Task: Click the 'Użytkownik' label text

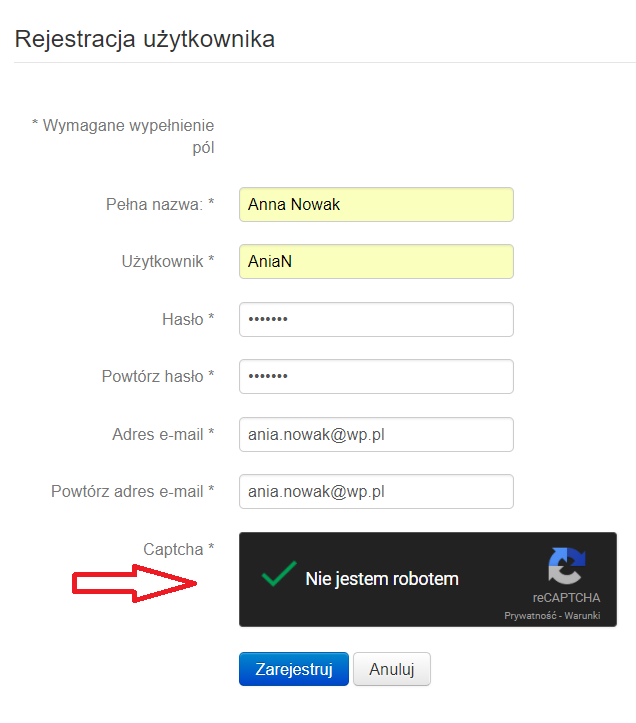Action: pos(162,261)
